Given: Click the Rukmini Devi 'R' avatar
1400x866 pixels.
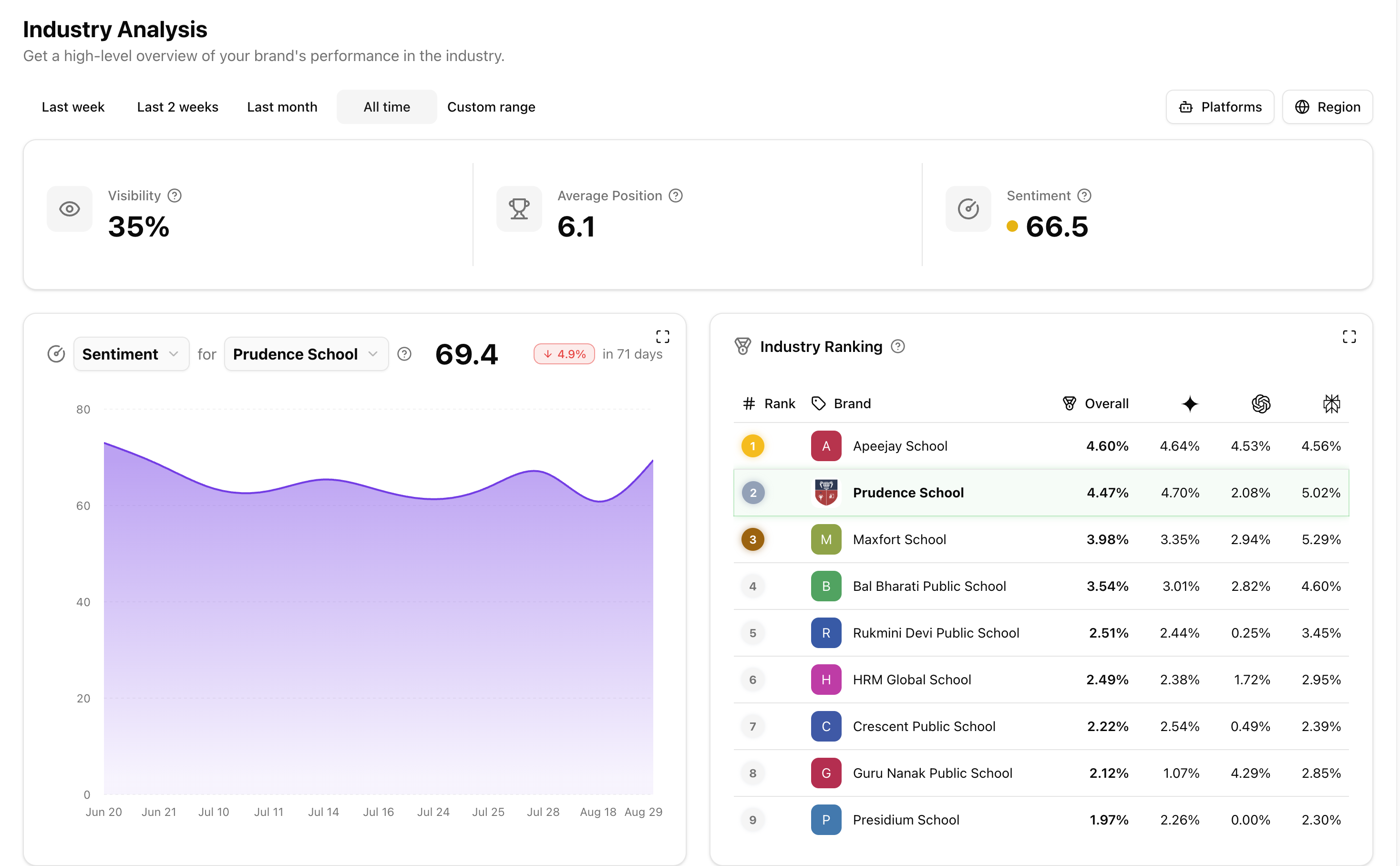Looking at the screenshot, I should click(826, 633).
